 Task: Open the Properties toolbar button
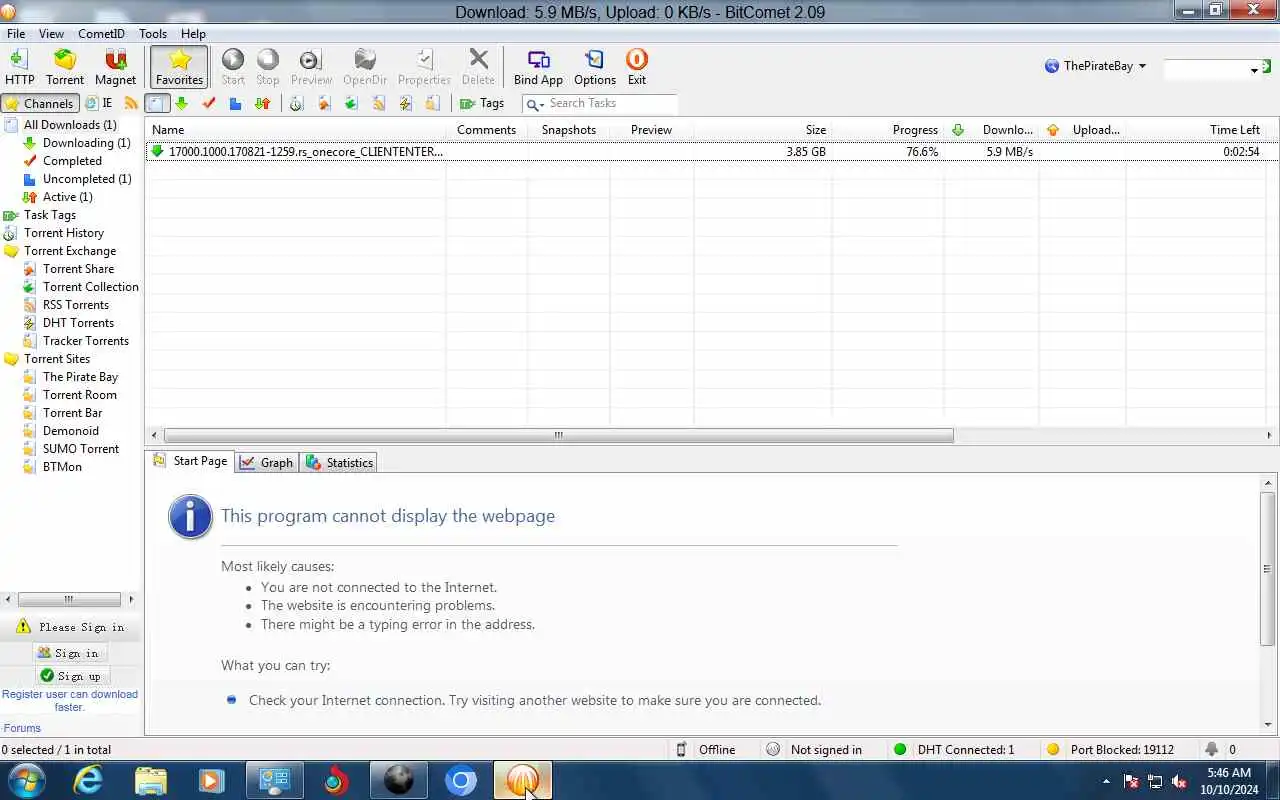pyautogui.click(x=424, y=67)
